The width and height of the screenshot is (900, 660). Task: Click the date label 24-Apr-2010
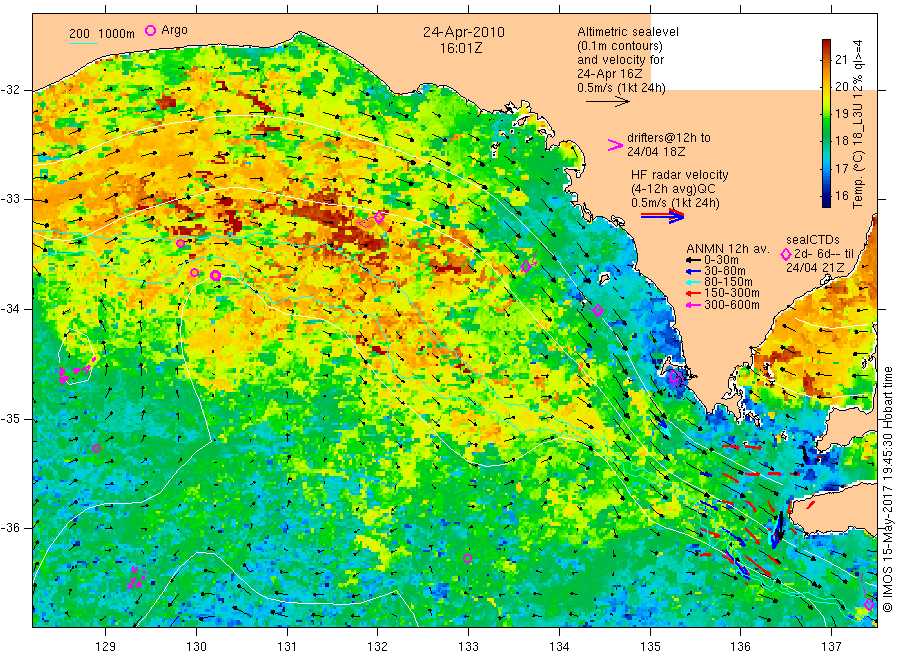(464, 32)
